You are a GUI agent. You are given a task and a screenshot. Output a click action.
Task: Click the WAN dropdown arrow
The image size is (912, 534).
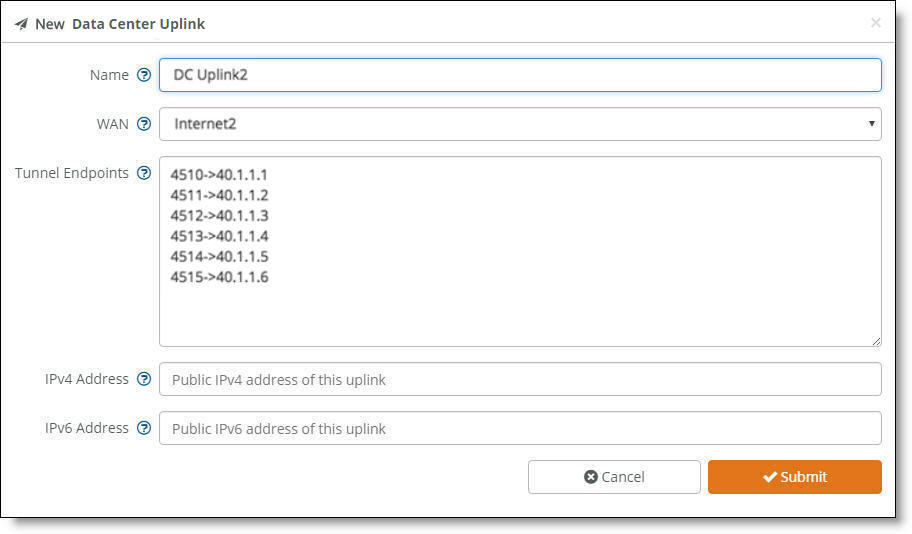click(871, 123)
